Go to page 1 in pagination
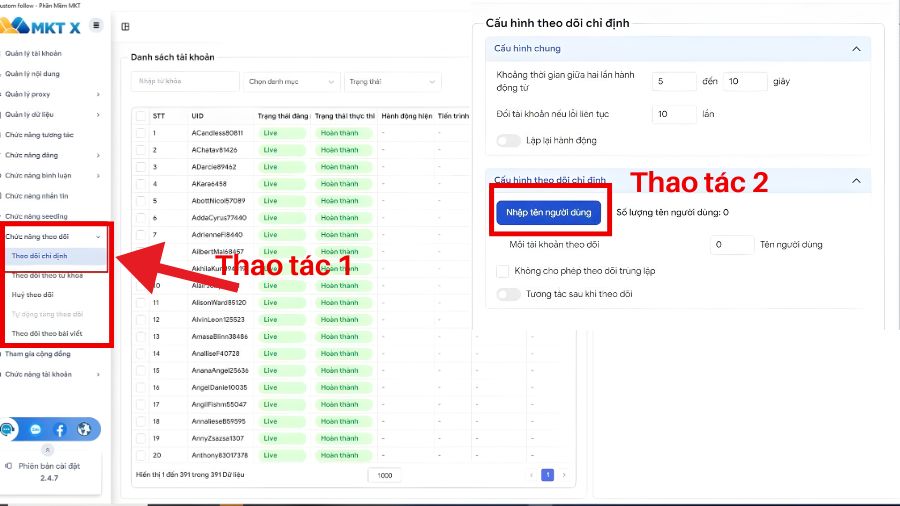 (x=548, y=475)
